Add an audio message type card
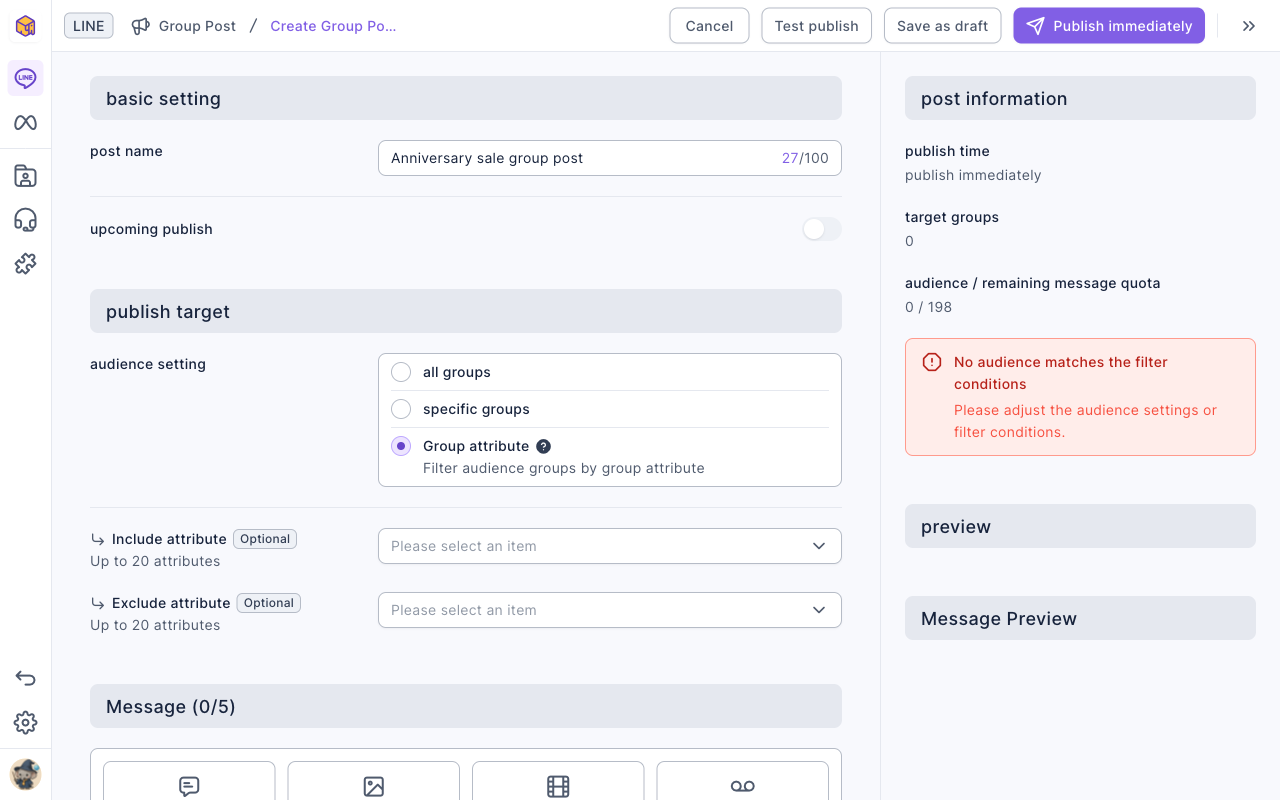The height and width of the screenshot is (800, 1280). (742, 781)
